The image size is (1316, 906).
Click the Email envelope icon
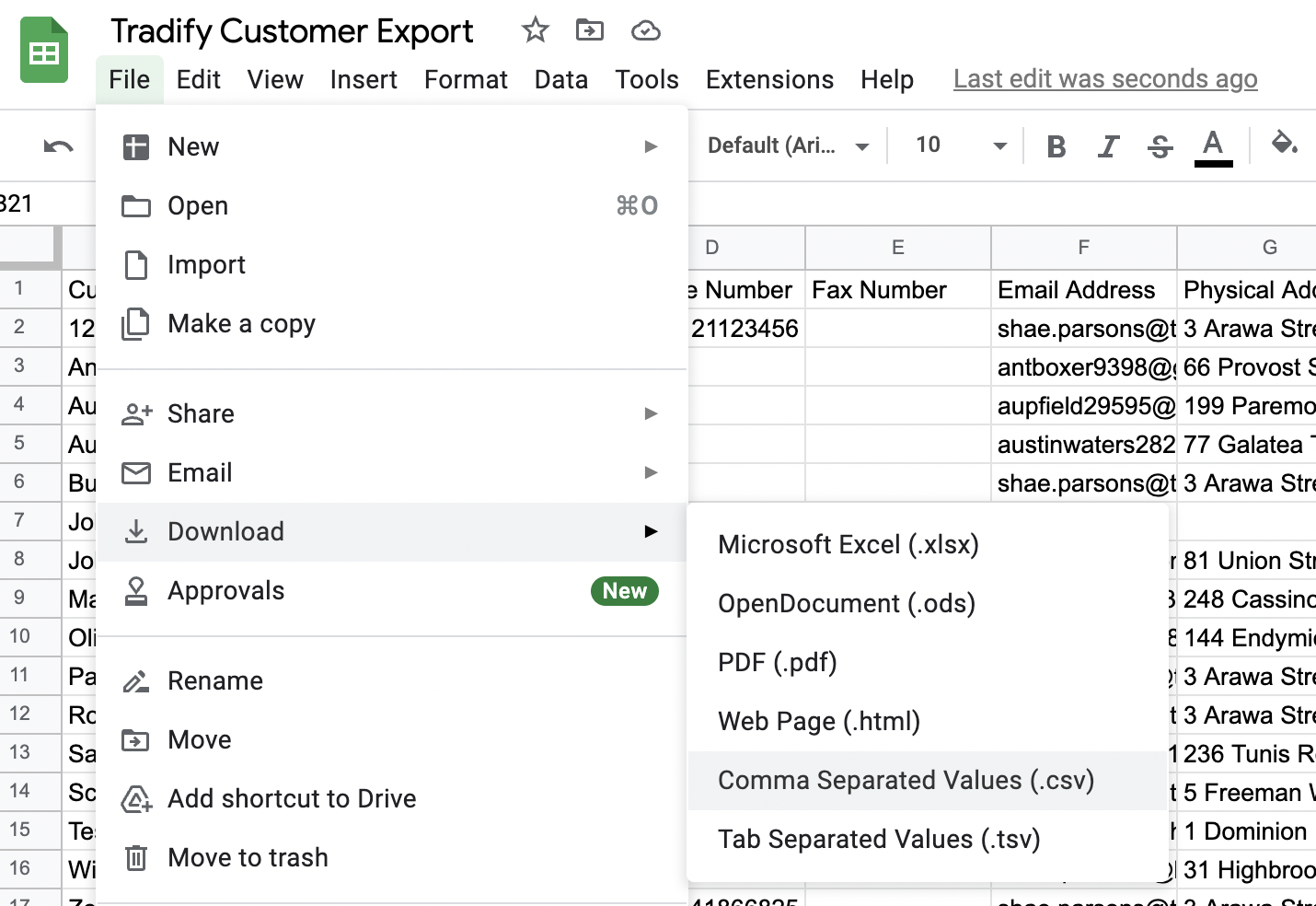(136, 473)
